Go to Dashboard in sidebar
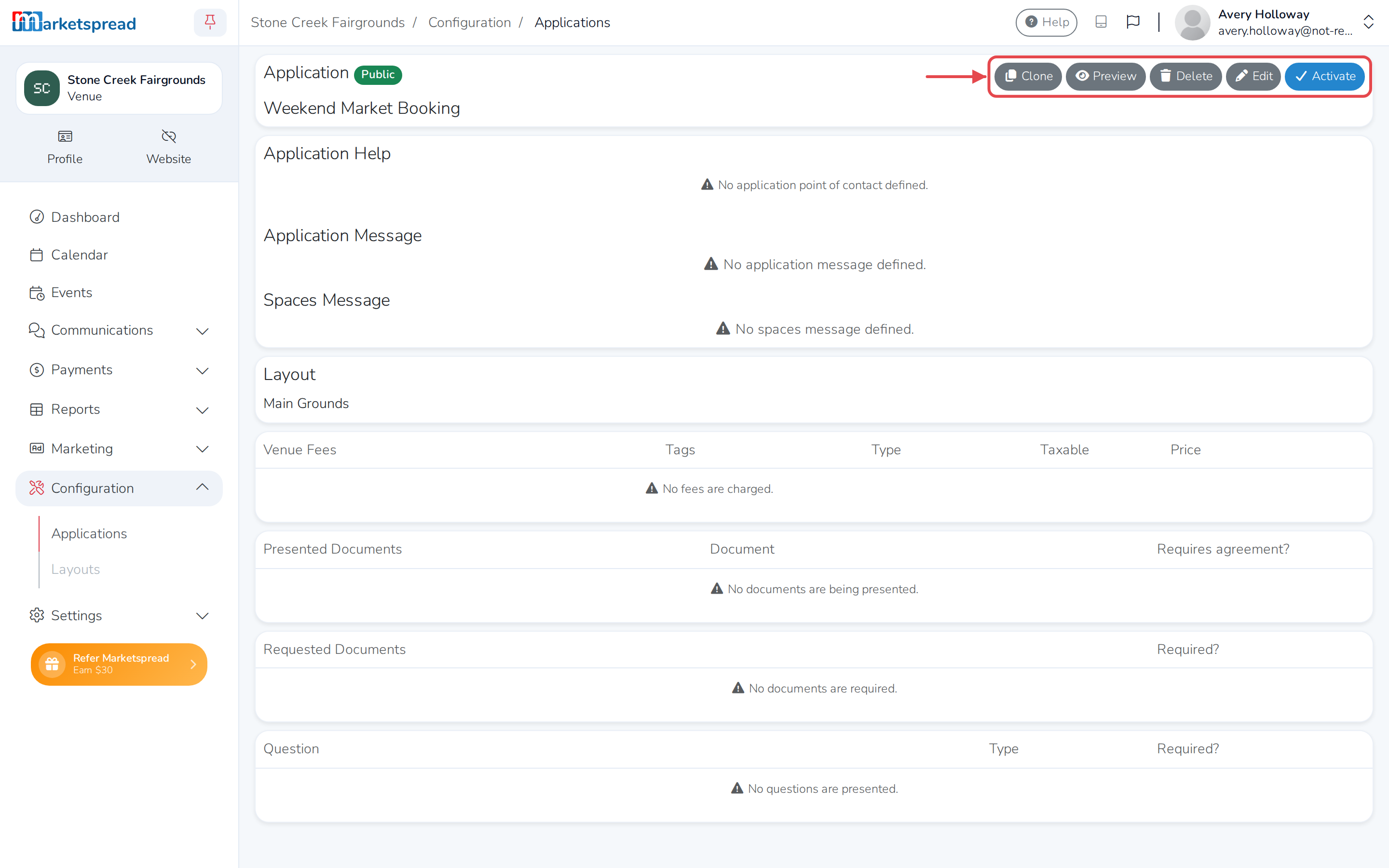 pos(85,217)
